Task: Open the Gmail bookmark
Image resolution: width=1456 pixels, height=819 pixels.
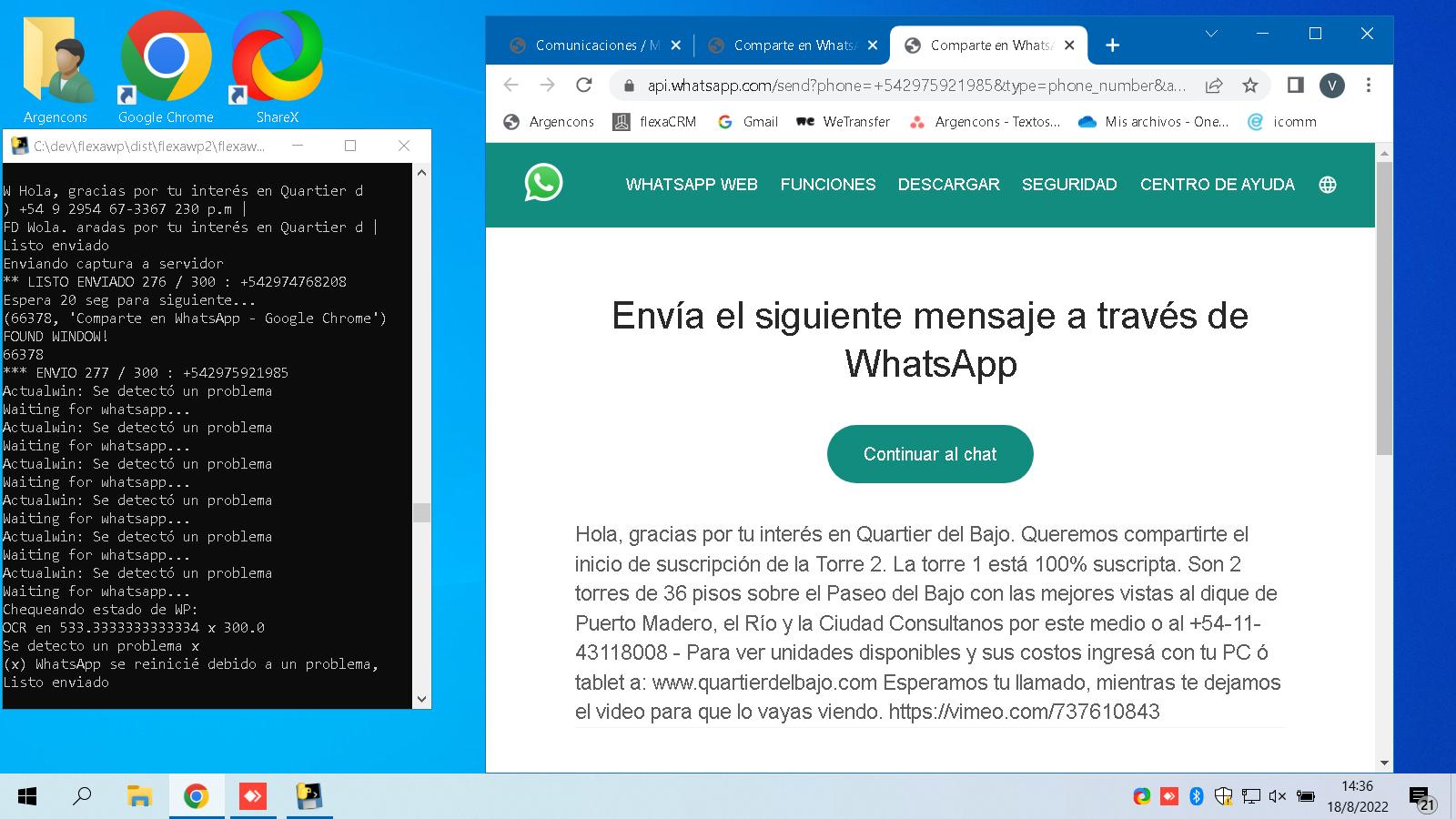Action: point(748,122)
